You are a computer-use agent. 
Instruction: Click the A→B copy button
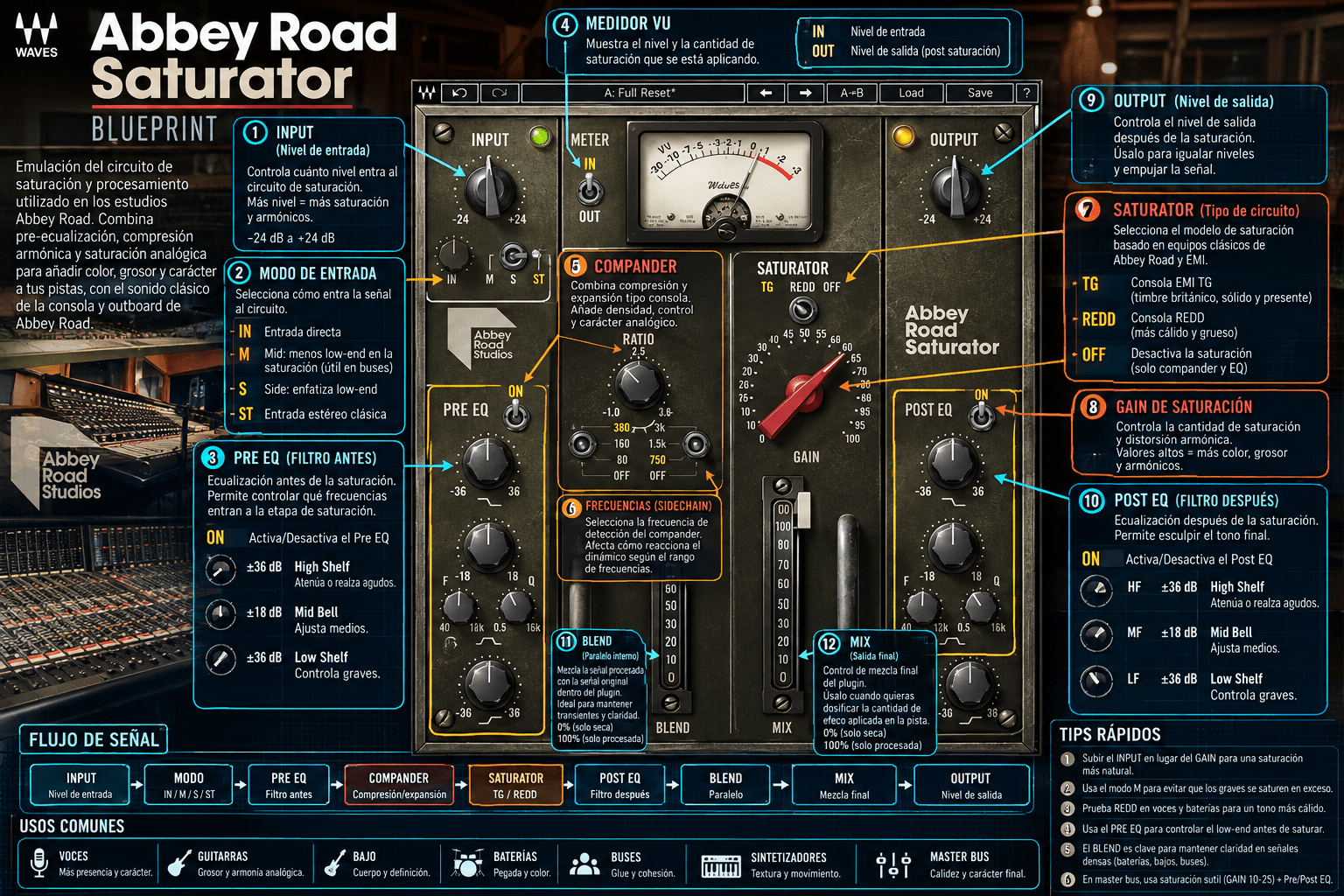point(851,93)
